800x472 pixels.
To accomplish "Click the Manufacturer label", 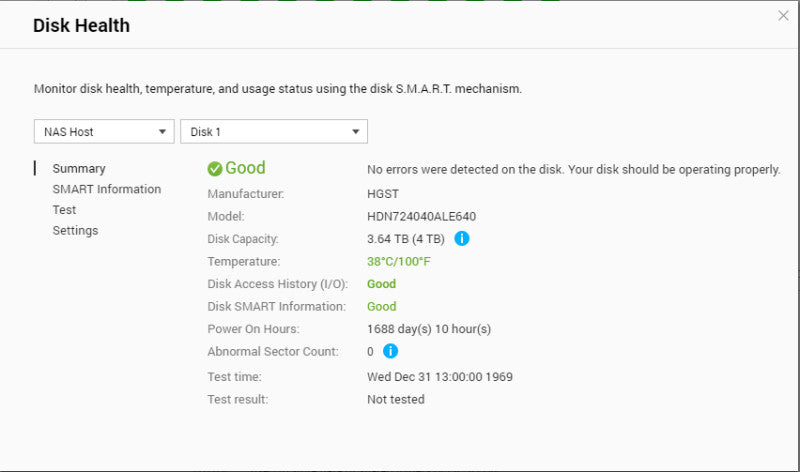I will [246, 194].
